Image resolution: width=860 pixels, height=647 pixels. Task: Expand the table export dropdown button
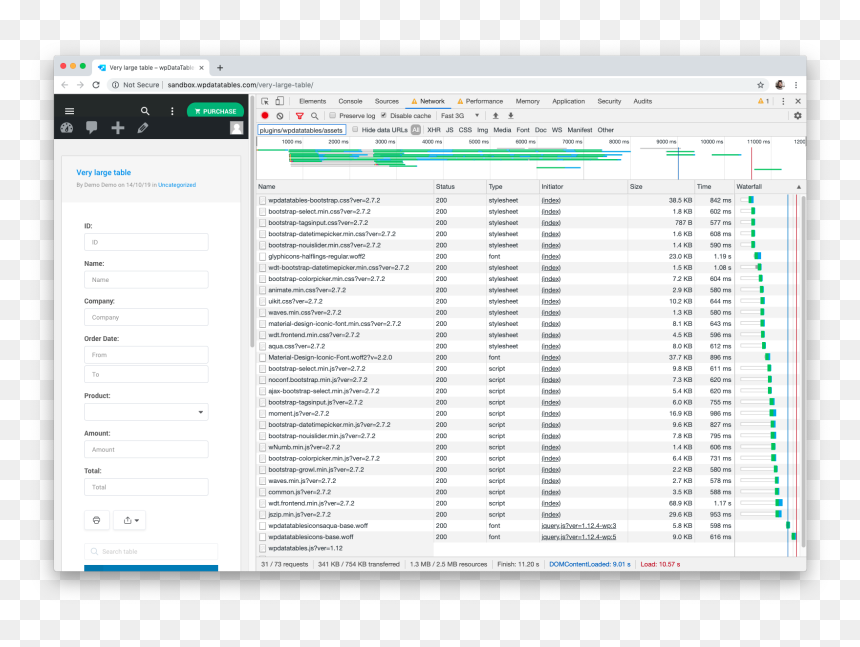[130, 520]
